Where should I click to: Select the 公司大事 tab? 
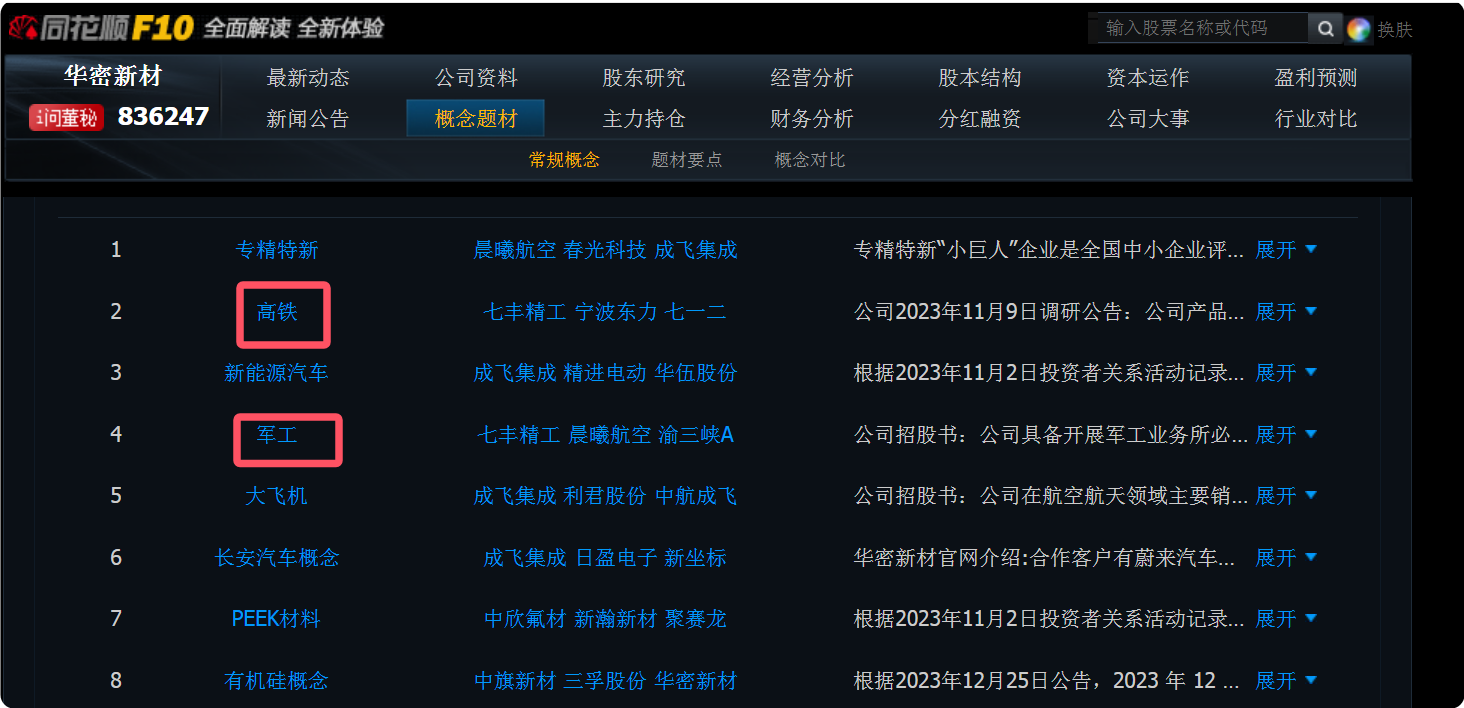pyautogui.click(x=1148, y=119)
